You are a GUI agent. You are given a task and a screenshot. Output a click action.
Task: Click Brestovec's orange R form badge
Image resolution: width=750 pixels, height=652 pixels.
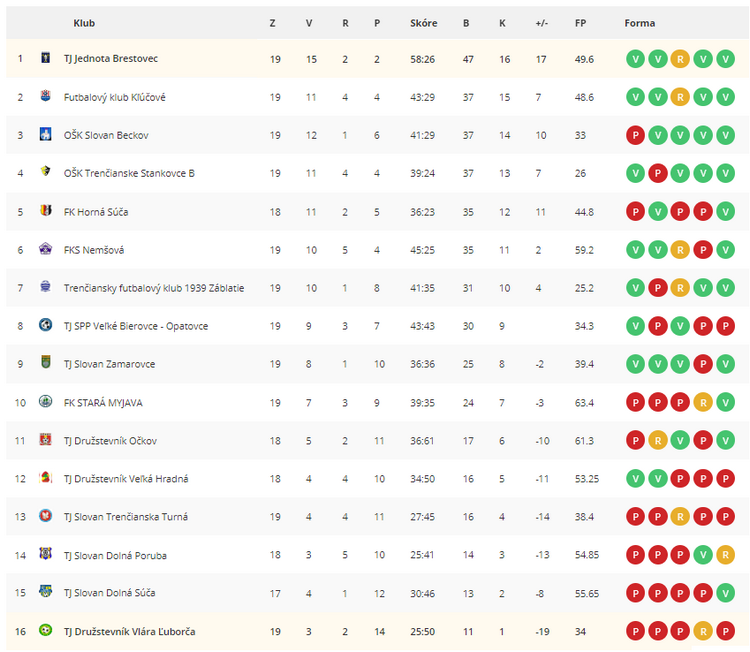point(680,59)
